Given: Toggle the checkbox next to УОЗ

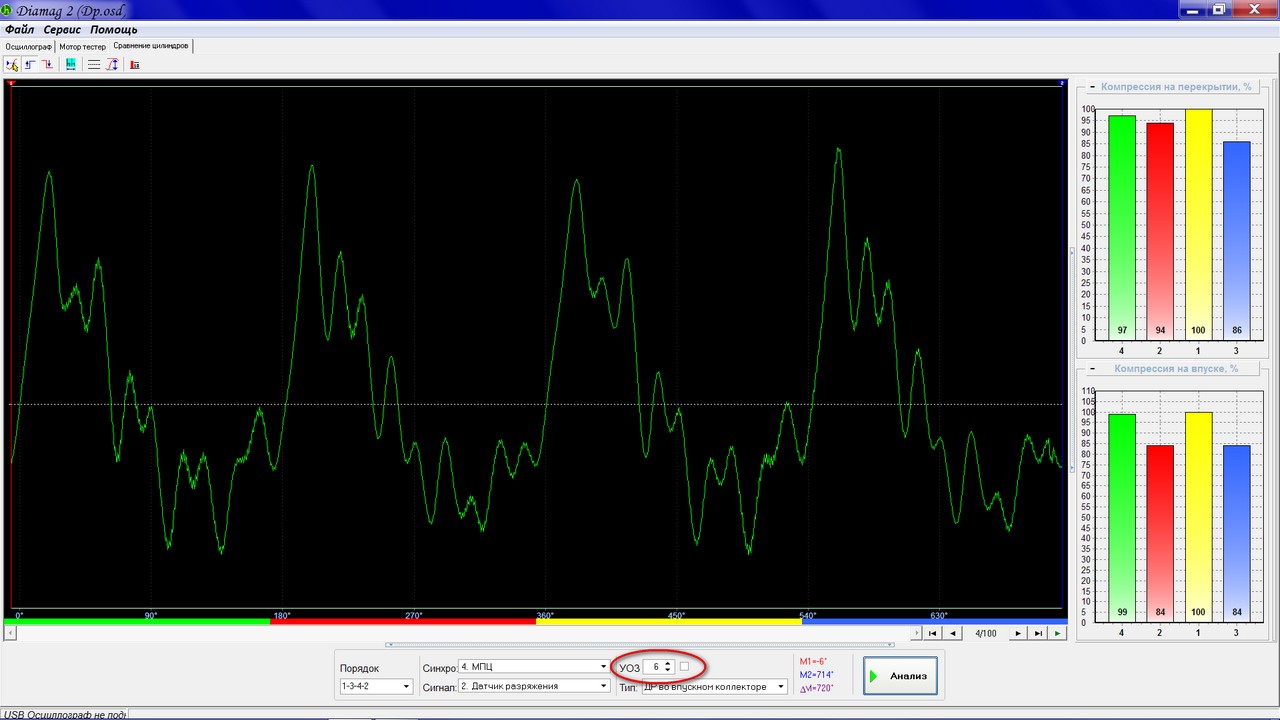Looking at the screenshot, I should click(685, 666).
